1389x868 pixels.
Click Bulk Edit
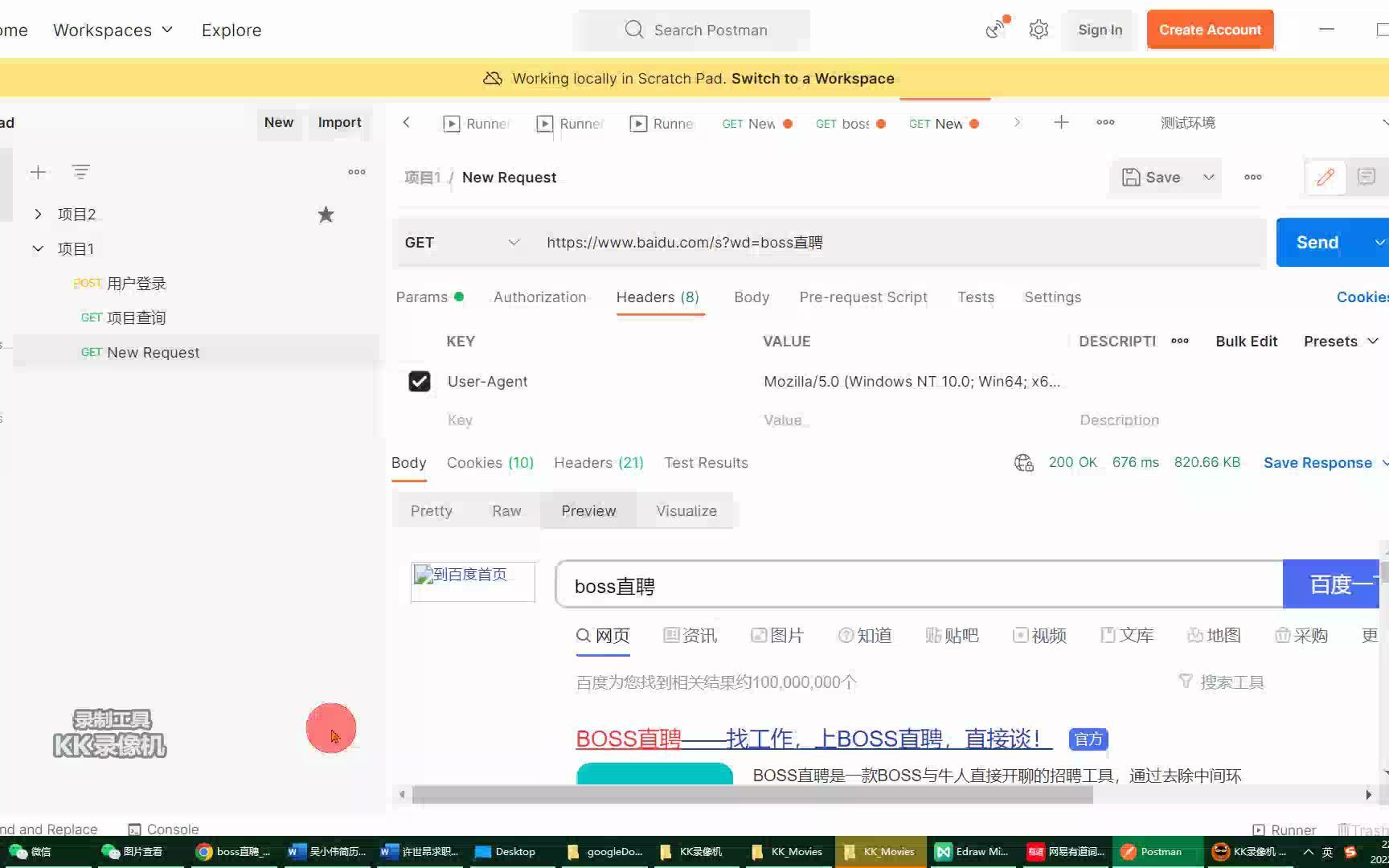(1246, 342)
